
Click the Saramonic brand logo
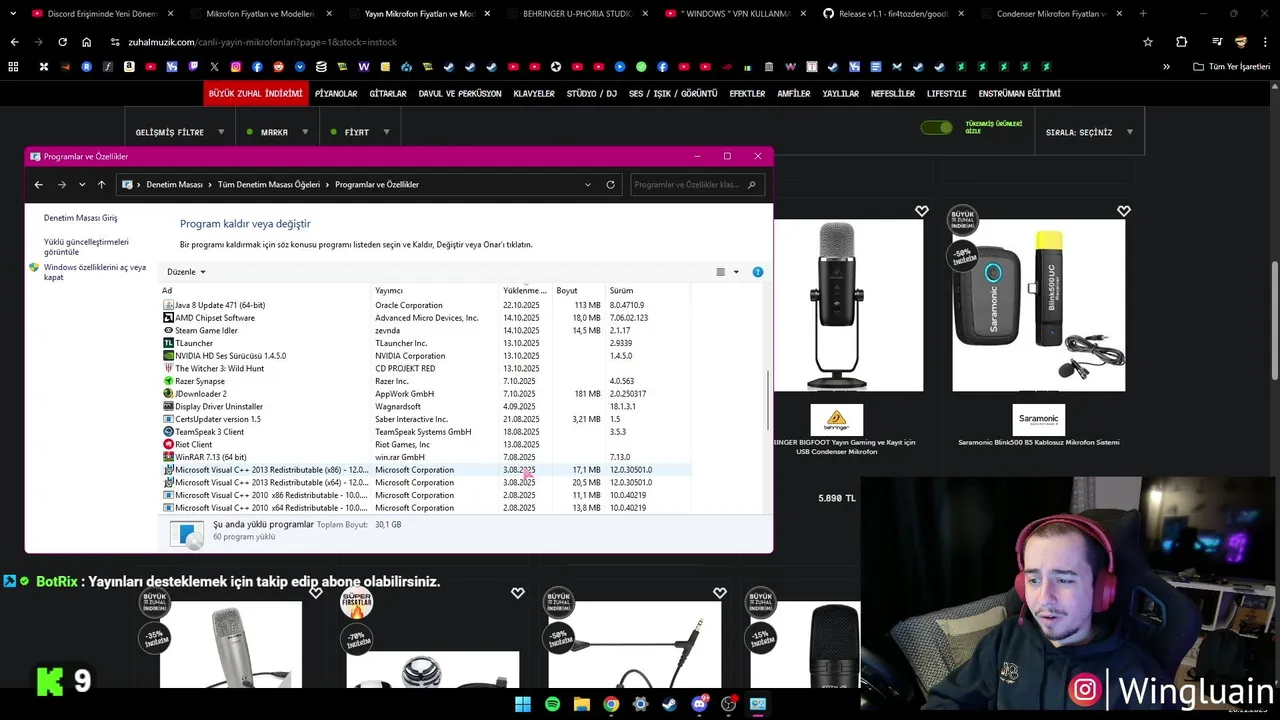[x=1039, y=420]
